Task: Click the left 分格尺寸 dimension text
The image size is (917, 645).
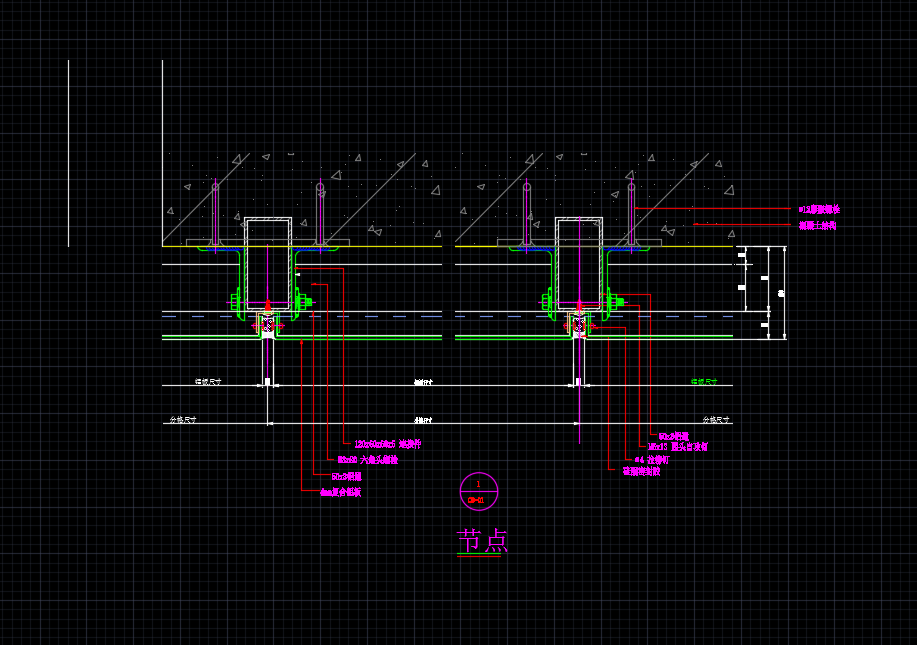Action: (x=183, y=420)
